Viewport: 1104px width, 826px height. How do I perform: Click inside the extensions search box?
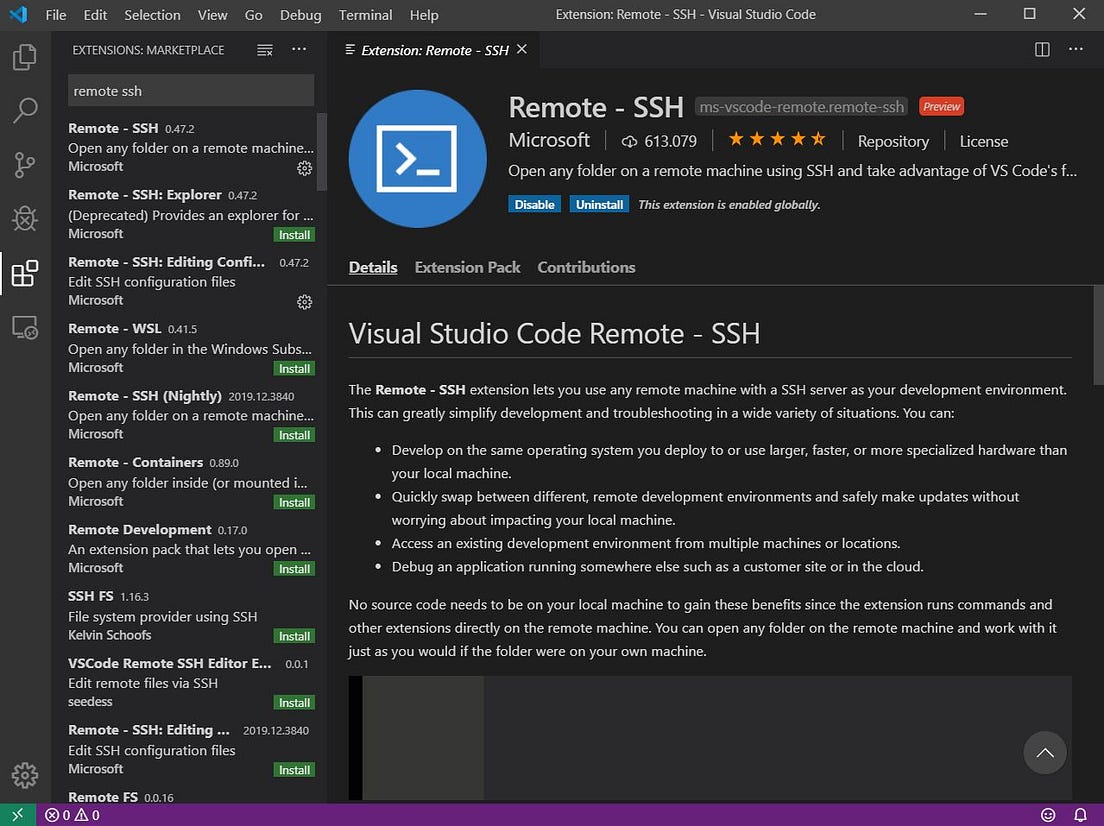tap(190, 90)
